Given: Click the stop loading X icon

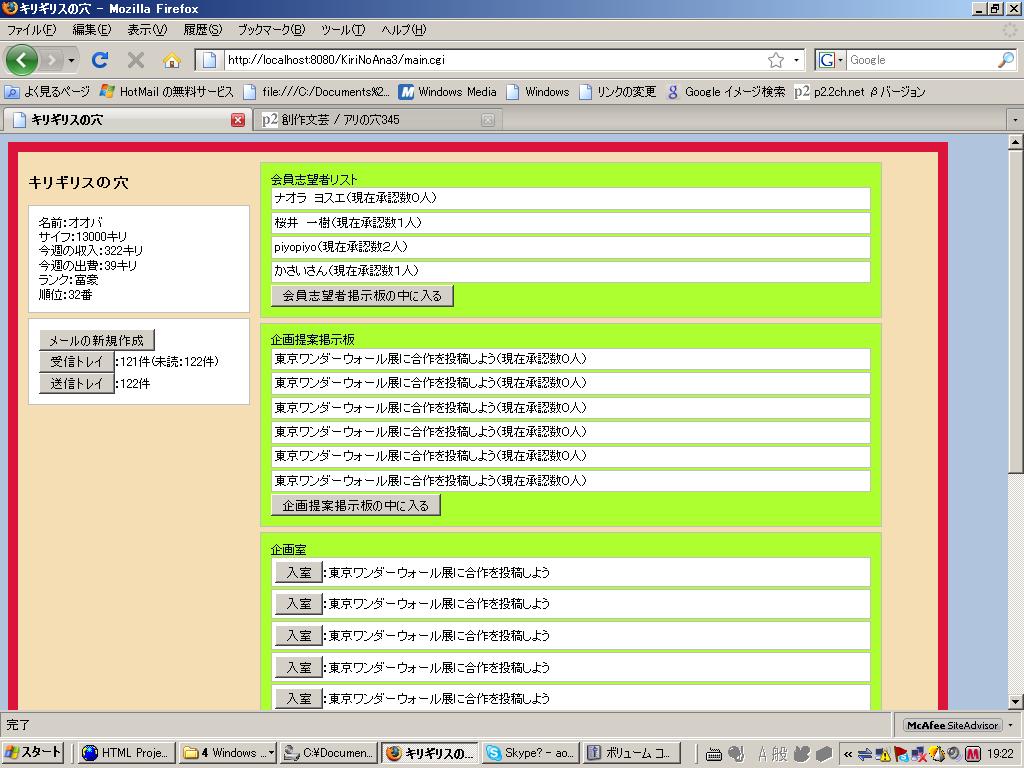Looking at the screenshot, I should [x=136, y=60].
